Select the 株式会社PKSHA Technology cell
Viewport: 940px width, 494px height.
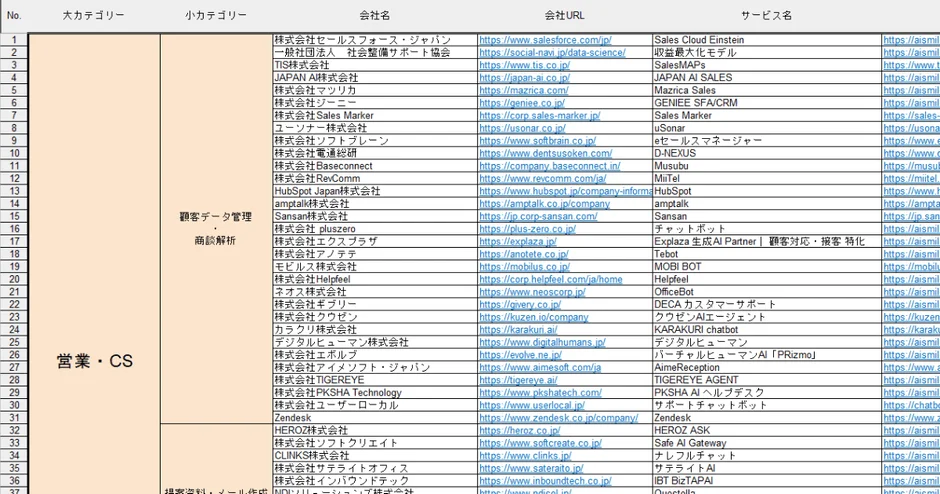pos(375,393)
